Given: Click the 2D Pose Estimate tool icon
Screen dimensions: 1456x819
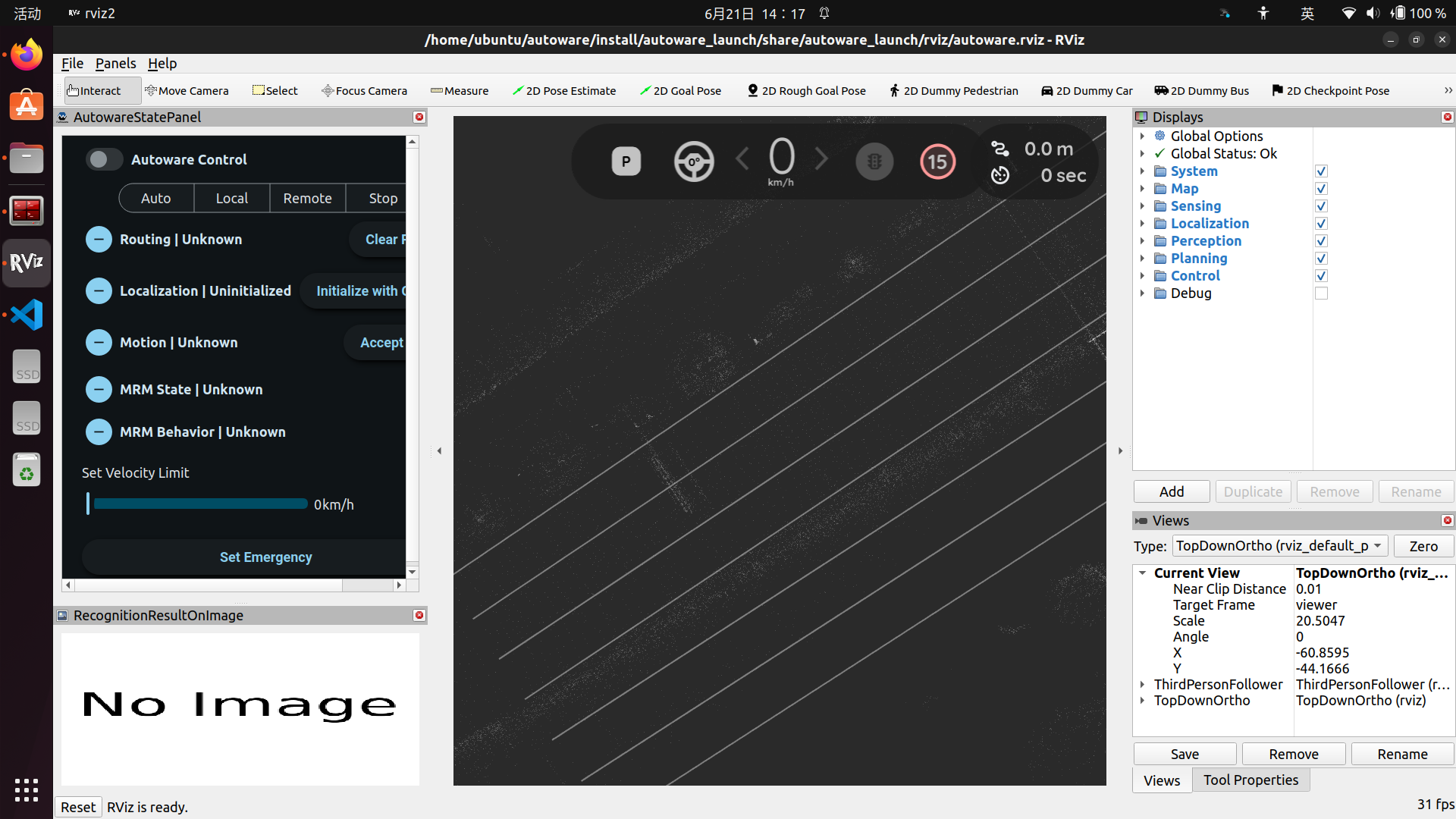Looking at the screenshot, I should click(x=516, y=90).
